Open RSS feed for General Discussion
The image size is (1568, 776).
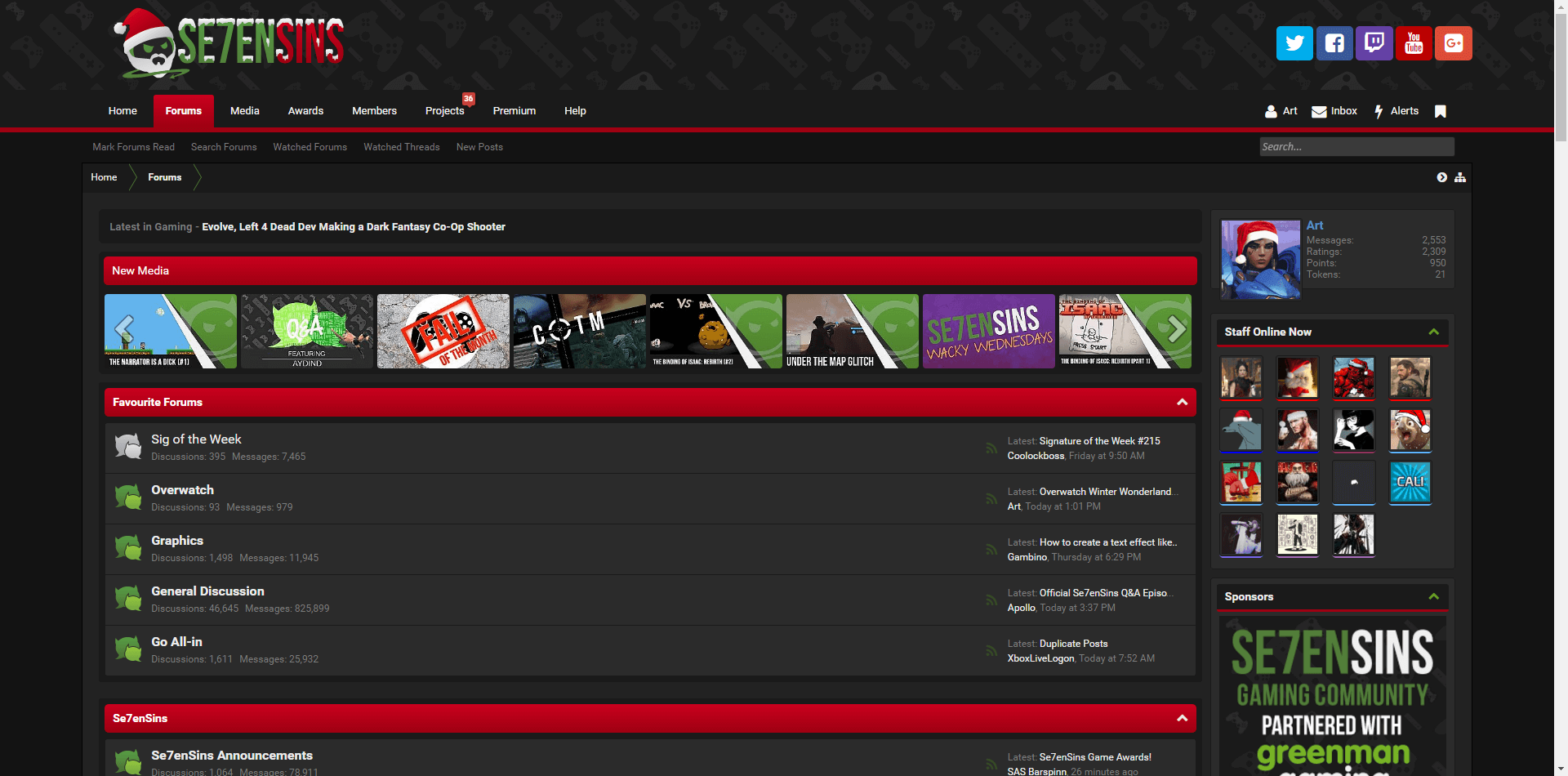[991, 600]
